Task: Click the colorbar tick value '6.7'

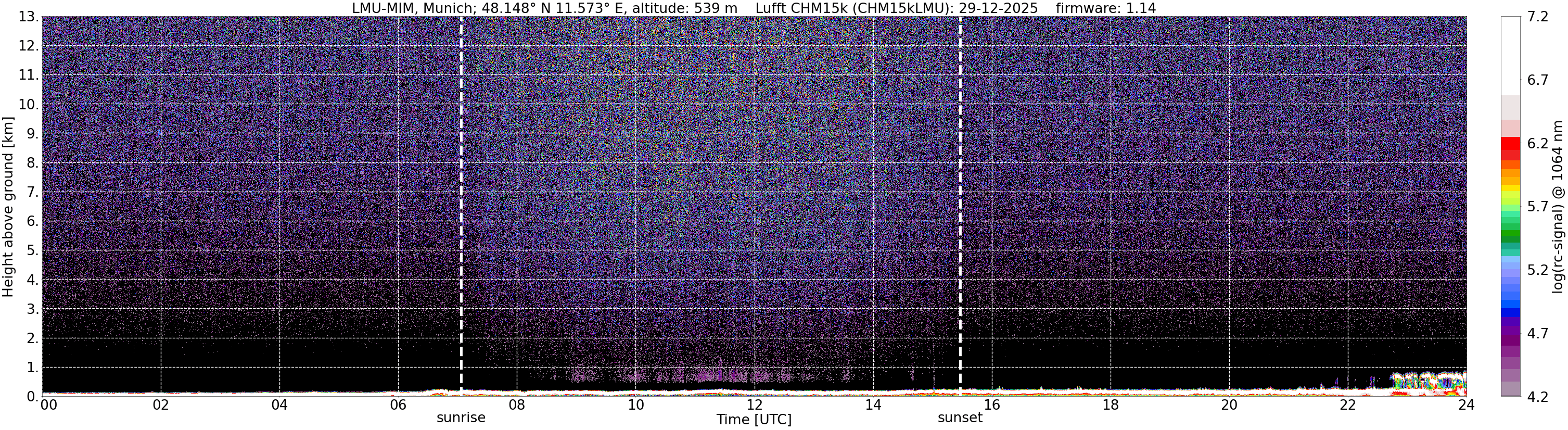Action: pyautogui.click(x=1538, y=80)
